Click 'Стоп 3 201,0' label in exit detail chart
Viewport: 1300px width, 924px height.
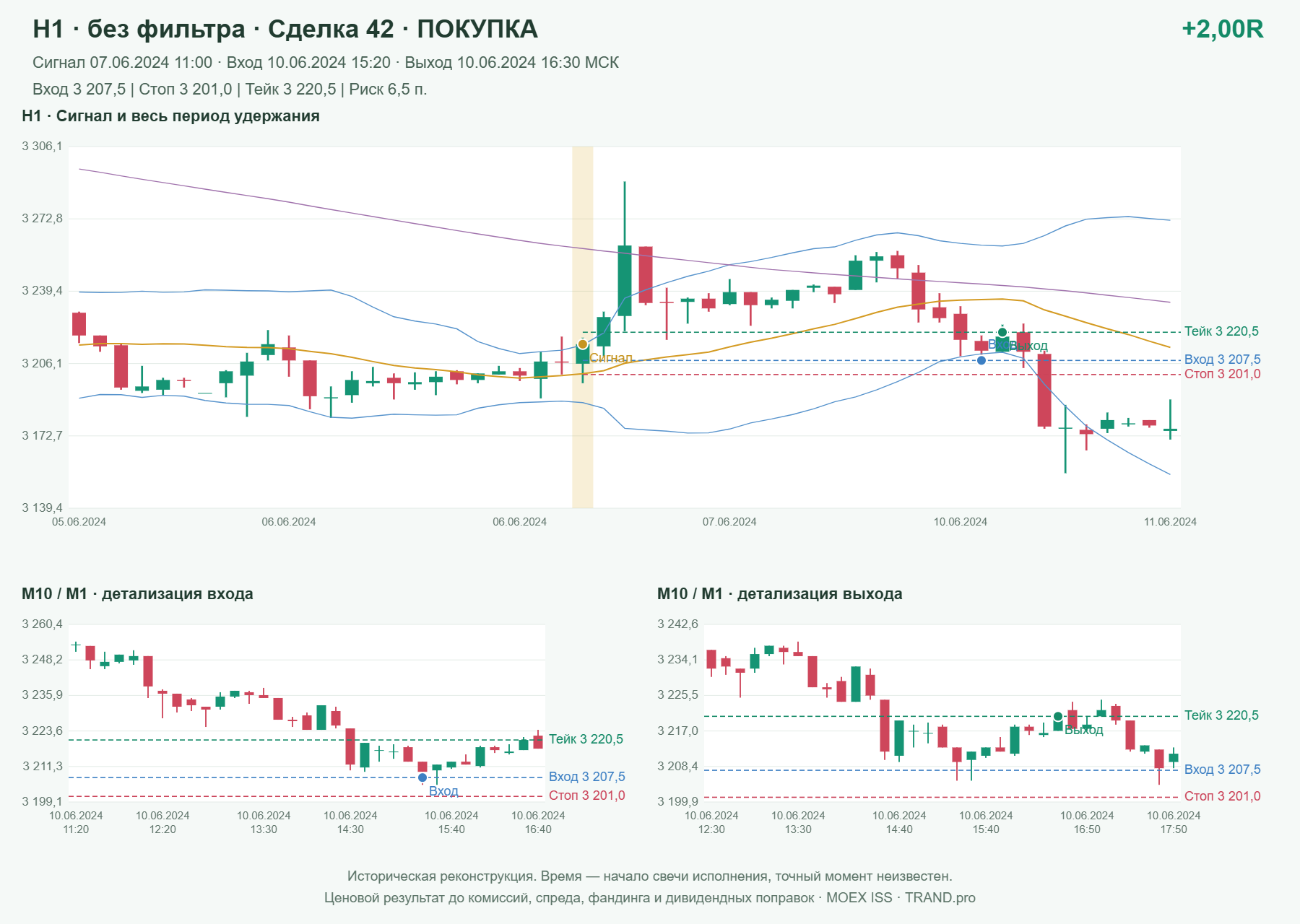[1222, 796]
